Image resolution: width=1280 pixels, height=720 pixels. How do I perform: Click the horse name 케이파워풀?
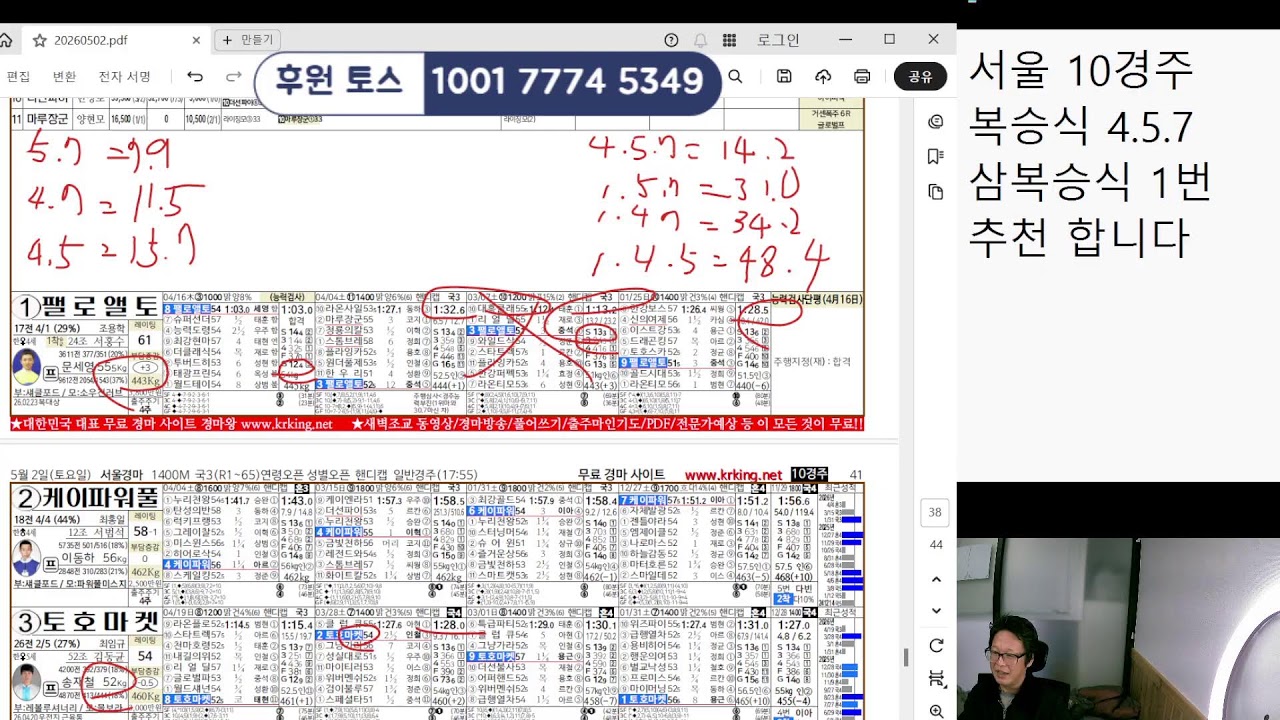click(100, 497)
